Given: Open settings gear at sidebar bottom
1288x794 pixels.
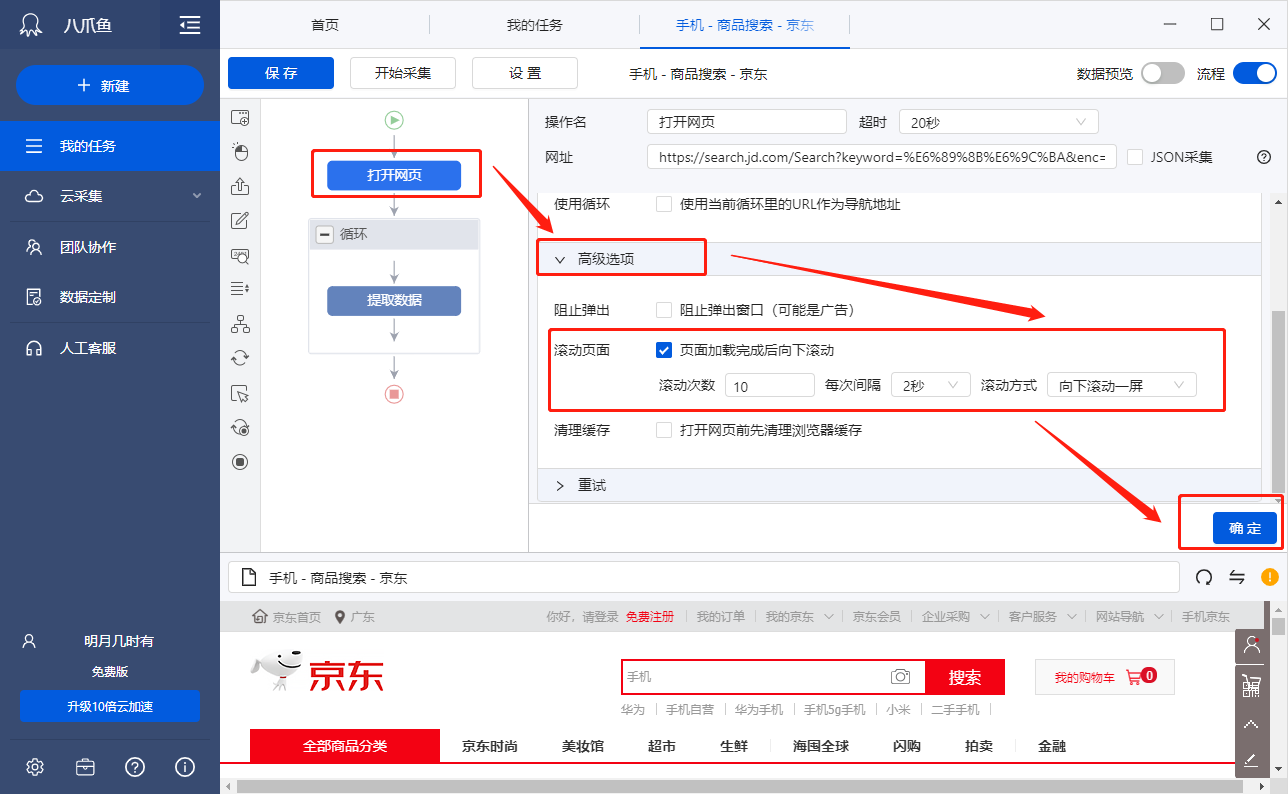Looking at the screenshot, I should pyautogui.click(x=35, y=767).
